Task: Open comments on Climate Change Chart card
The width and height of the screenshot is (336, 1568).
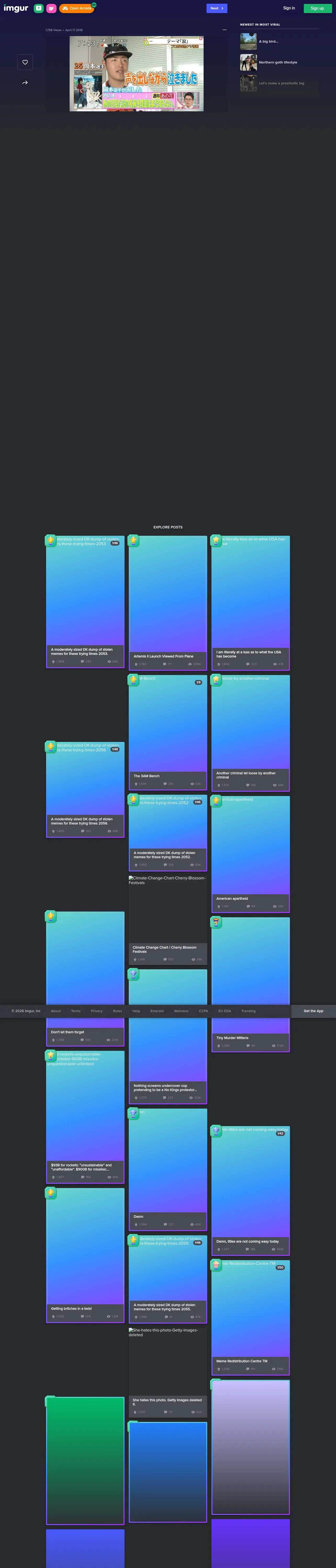Action: pyautogui.click(x=168, y=959)
